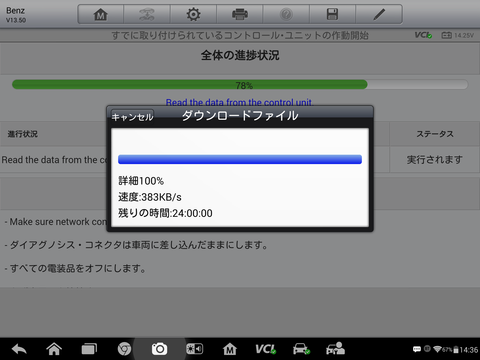Tap the 'Read the data from the' table row
480x360 pixels.
54,160
